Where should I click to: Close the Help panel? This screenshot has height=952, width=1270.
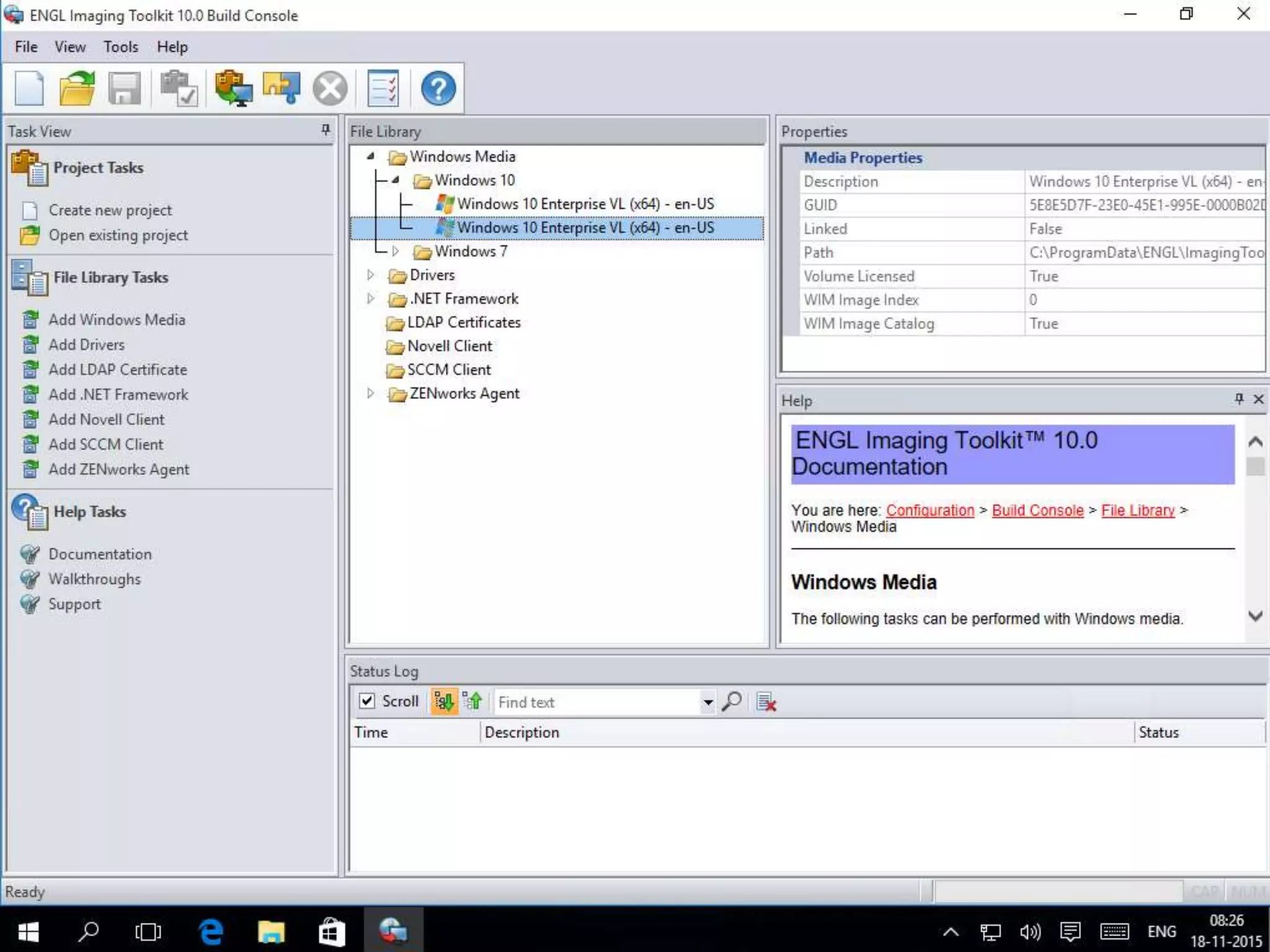pyautogui.click(x=1259, y=399)
